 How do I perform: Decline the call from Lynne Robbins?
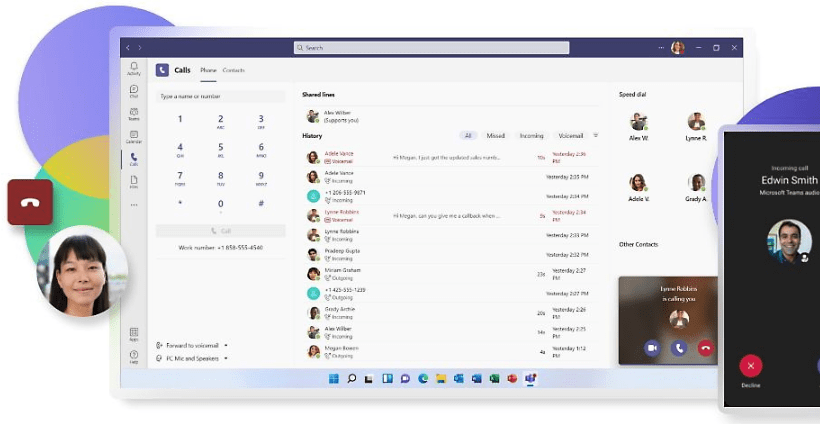tap(706, 348)
